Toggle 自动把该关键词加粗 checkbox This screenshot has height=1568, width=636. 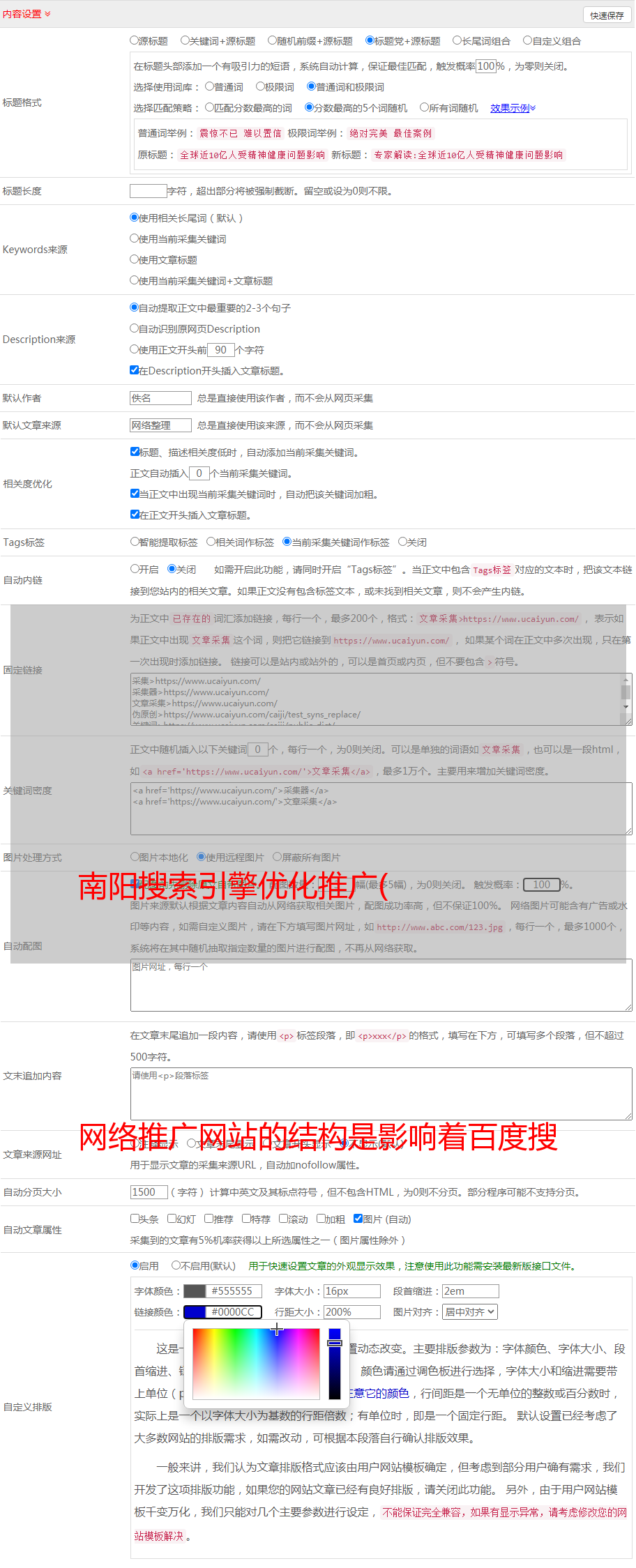pos(135,494)
